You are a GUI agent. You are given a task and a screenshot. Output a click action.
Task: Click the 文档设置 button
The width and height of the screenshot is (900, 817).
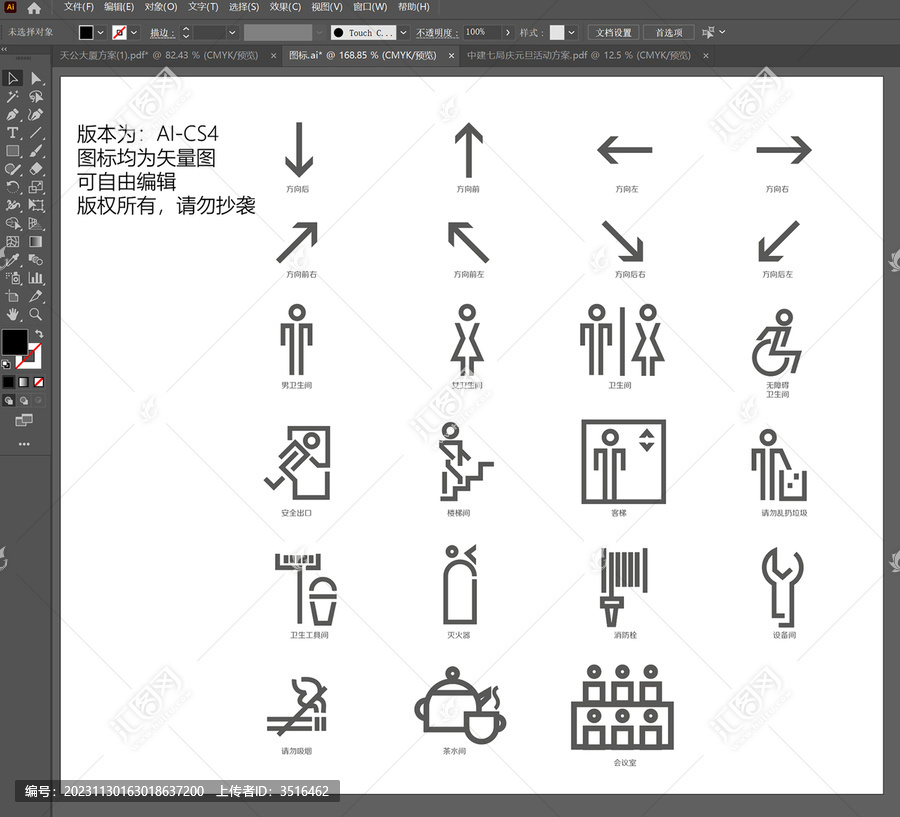(613, 33)
